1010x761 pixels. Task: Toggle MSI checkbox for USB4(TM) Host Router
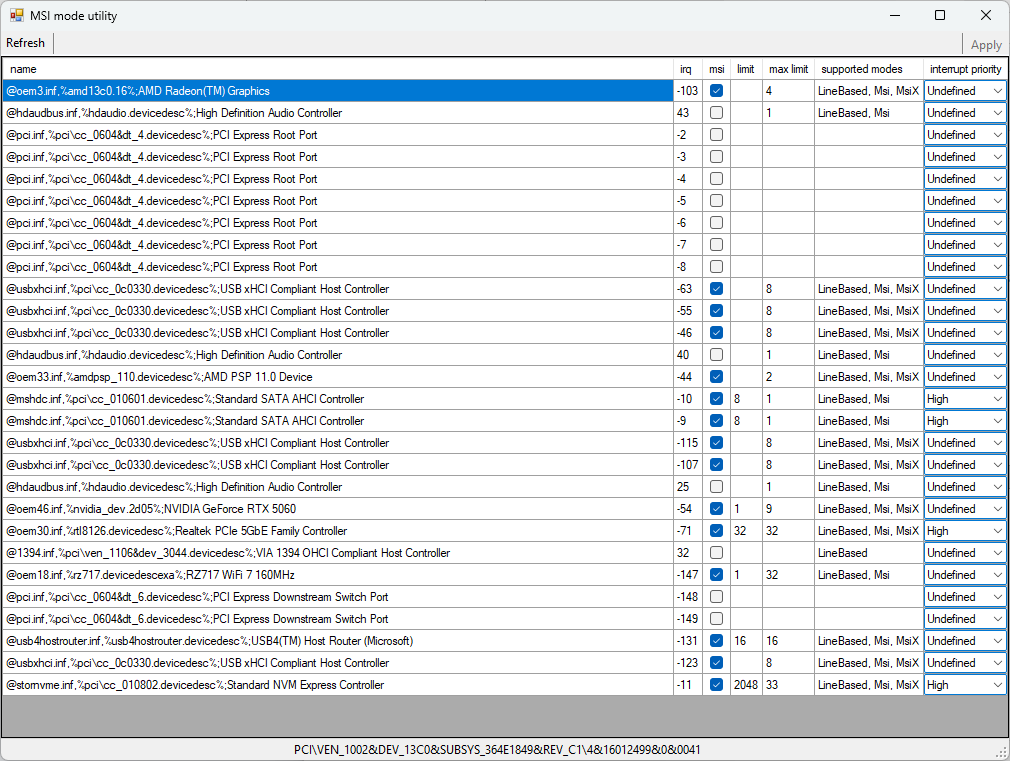[x=716, y=641]
